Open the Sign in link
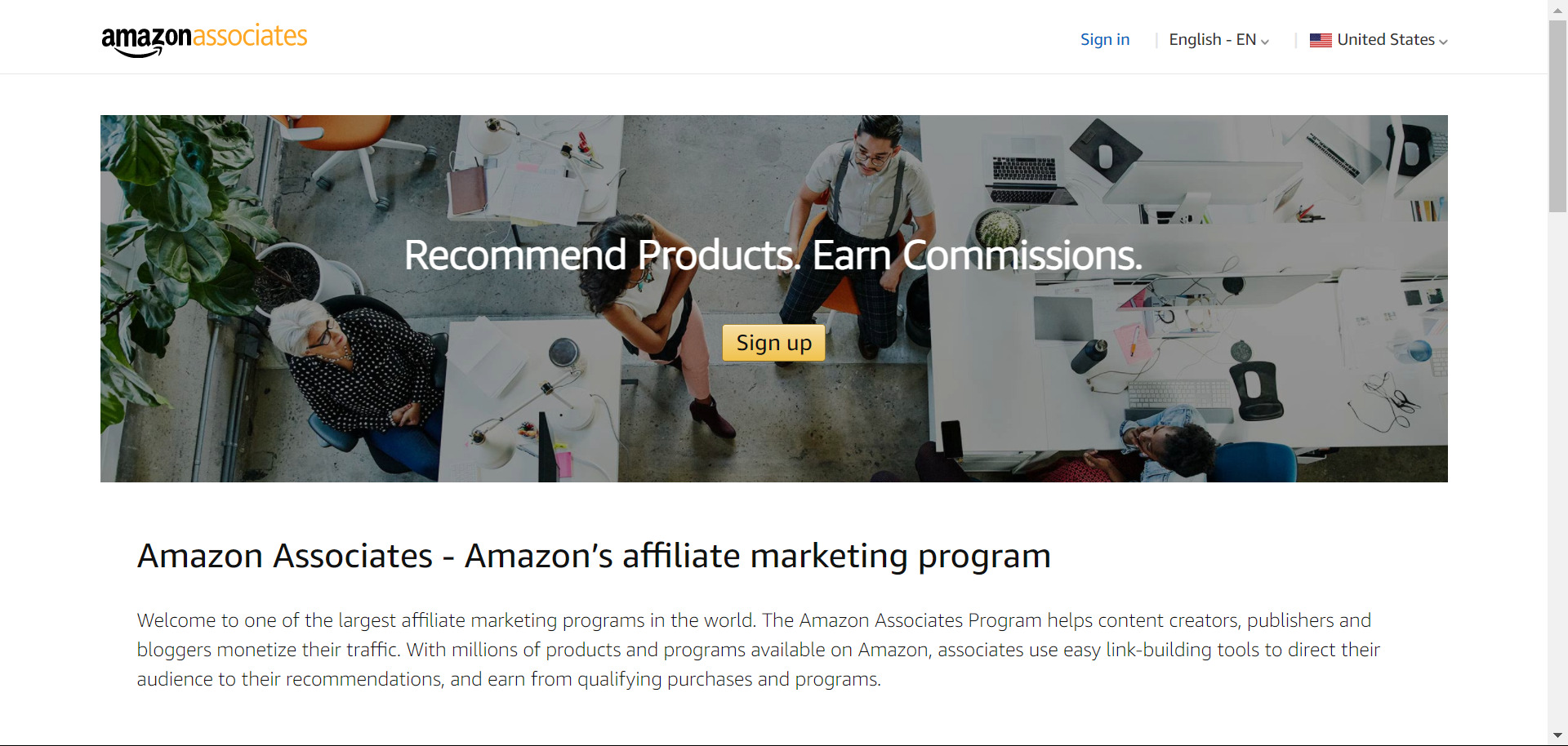 point(1105,40)
